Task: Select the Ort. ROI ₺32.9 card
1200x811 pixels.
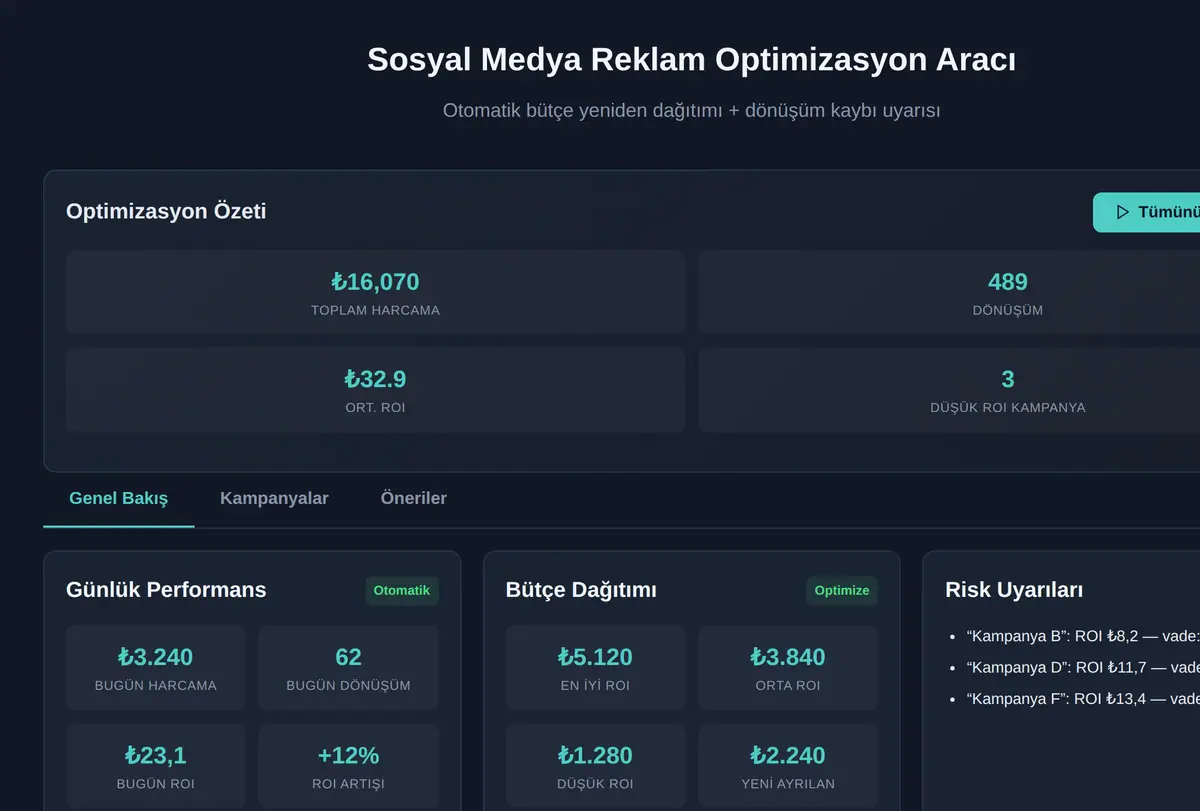Action: (376, 390)
